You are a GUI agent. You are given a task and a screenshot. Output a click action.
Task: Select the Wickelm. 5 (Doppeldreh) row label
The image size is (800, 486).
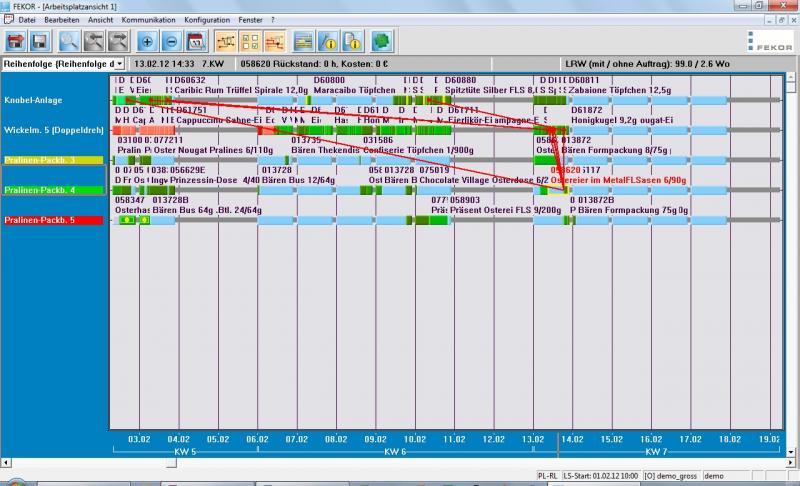54,130
